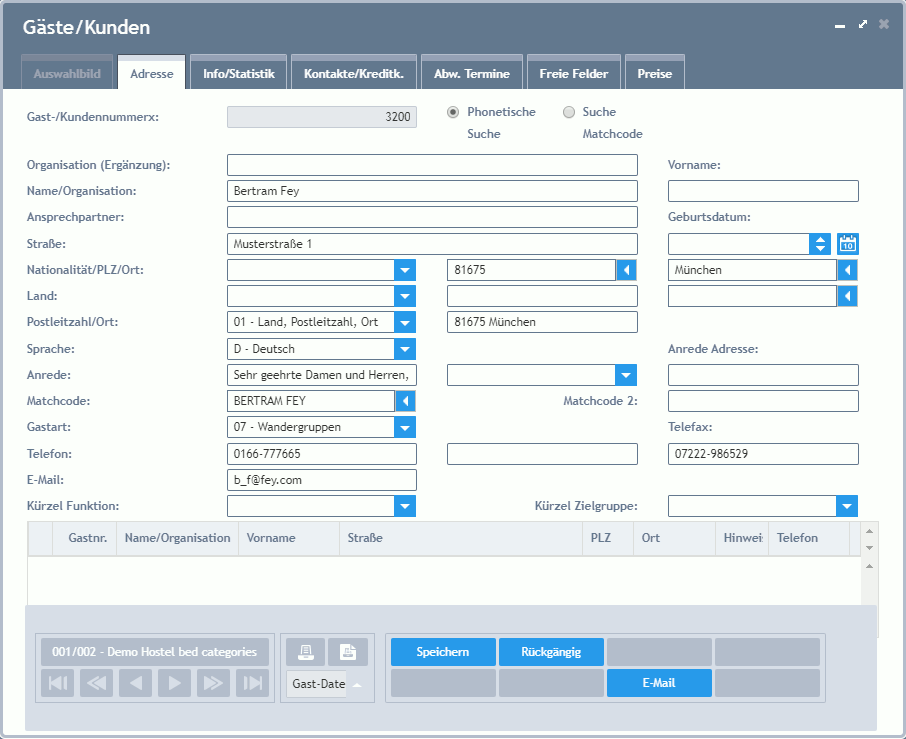Viewport: 906px width, 739px height.
Task: Open the Nationalität dropdown
Action: pyautogui.click(x=405, y=270)
